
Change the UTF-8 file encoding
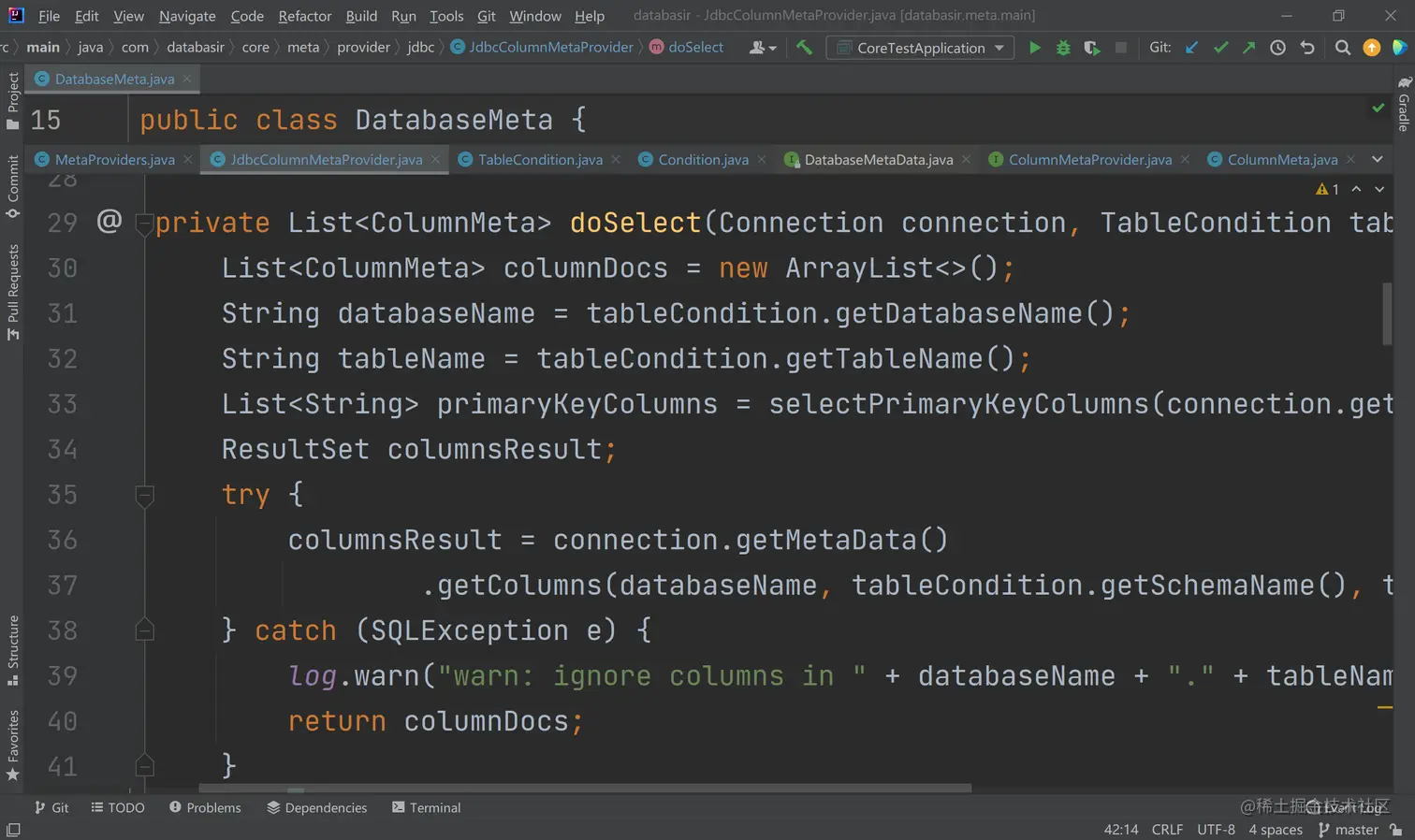click(1216, 830)
